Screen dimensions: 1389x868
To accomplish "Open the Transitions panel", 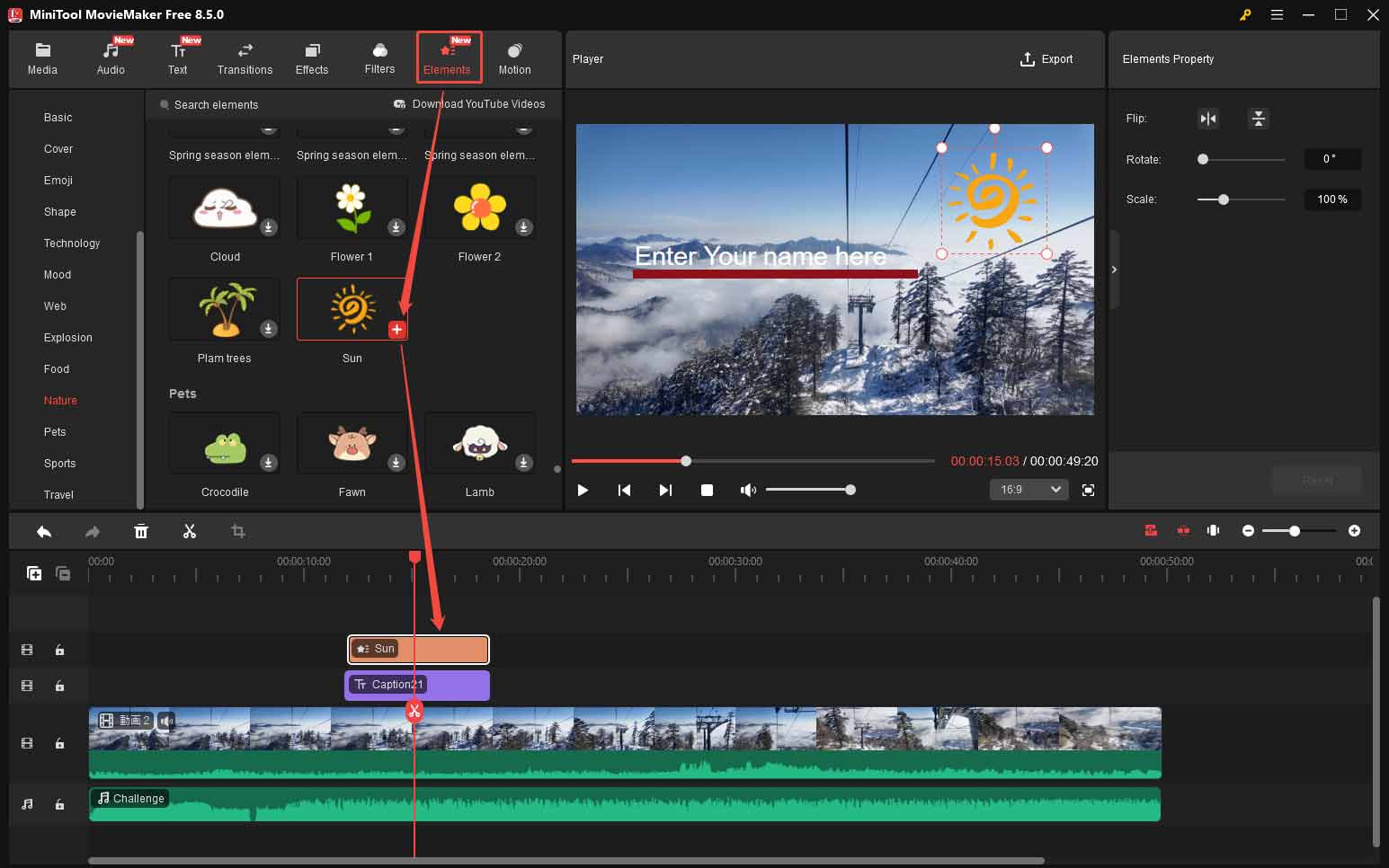I will [244, 57].
